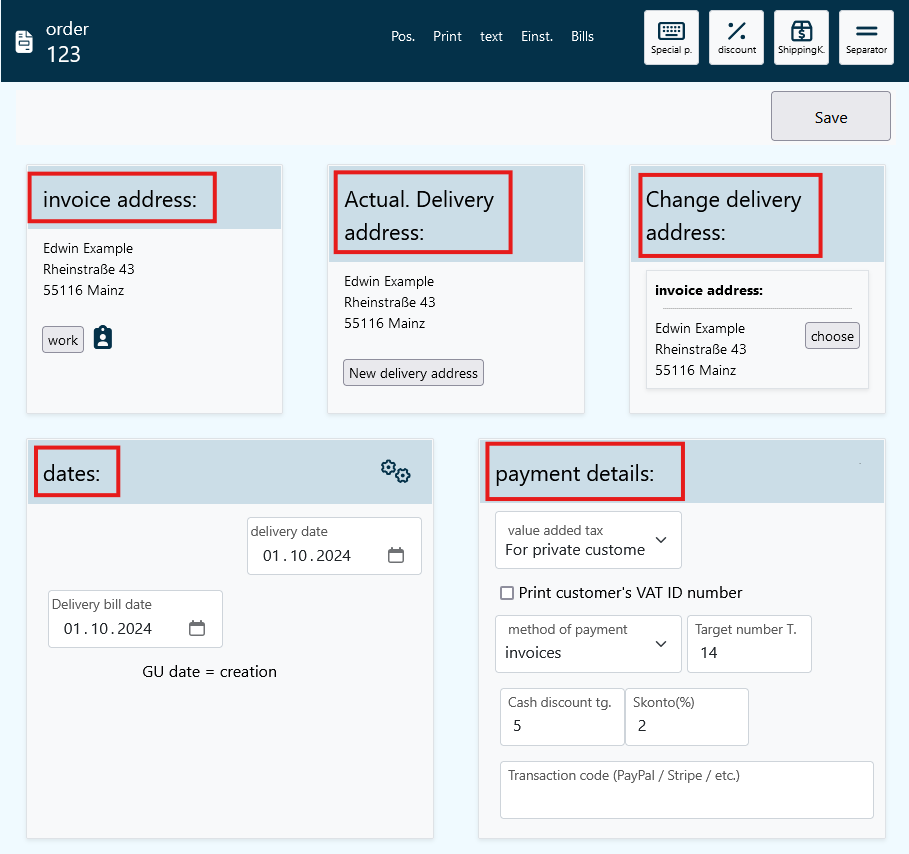This screenshot has width=909, height=854.
Task: Switch to the Bills menu
Action: pyautogui.click(x=582, y=37)
